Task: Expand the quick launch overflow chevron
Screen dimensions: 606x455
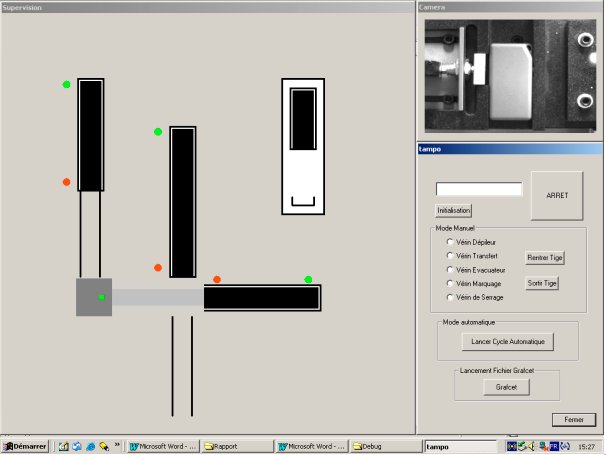Action: click(x=117, y=445)
